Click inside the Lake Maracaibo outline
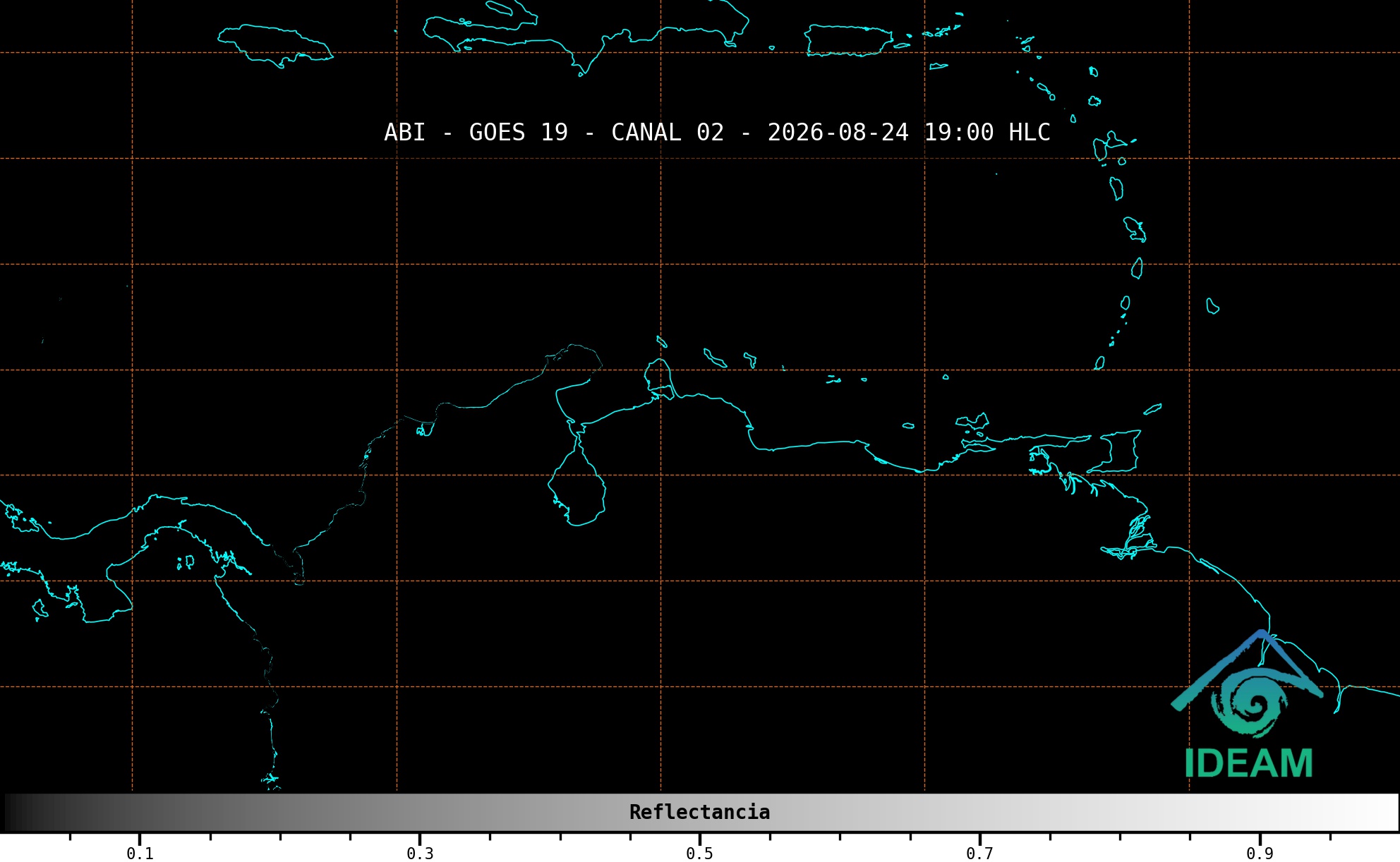 pyautogui.click(x=579, y=487)
